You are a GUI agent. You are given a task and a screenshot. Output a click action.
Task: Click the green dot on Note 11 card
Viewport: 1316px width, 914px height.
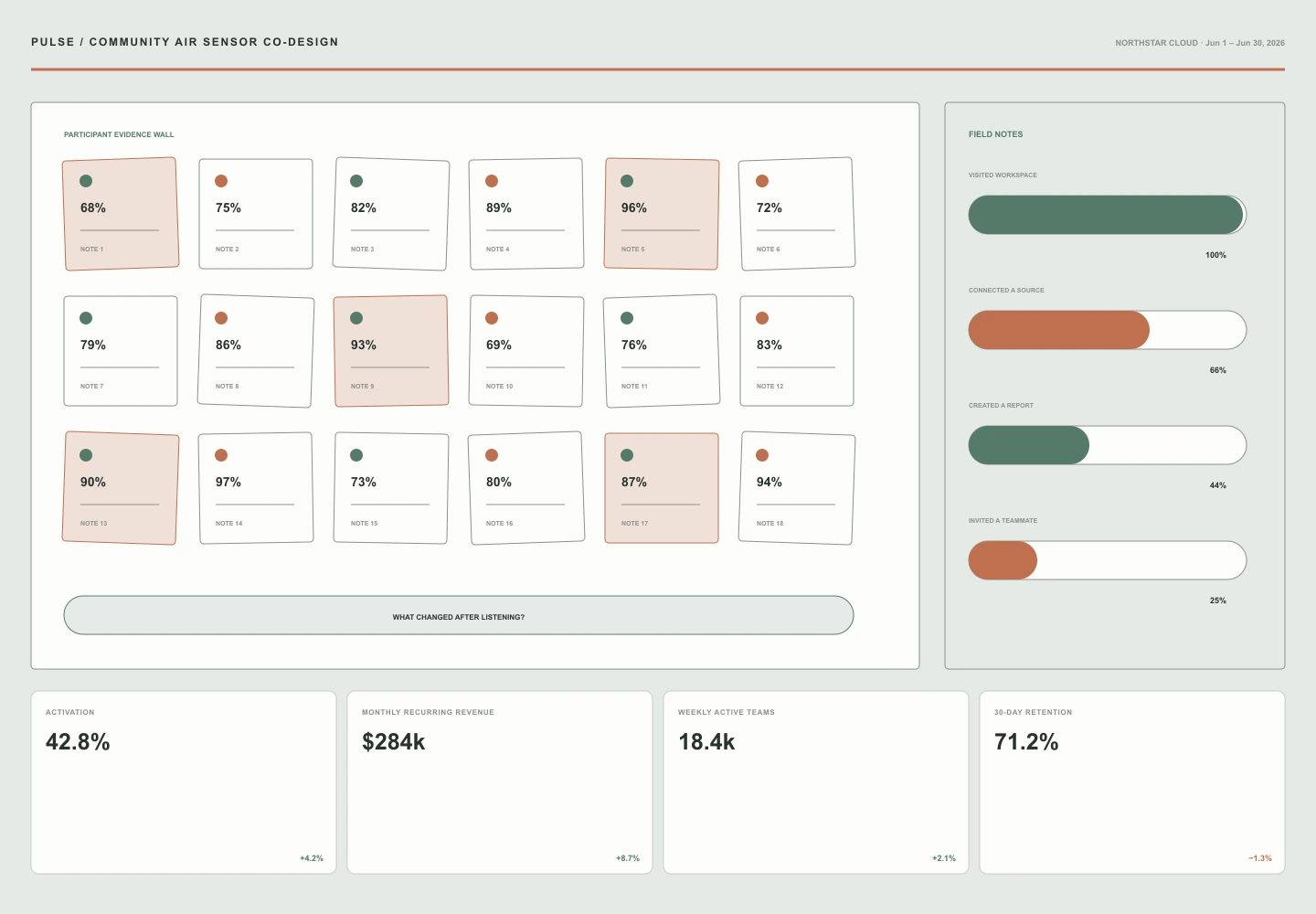coord(627,318)
